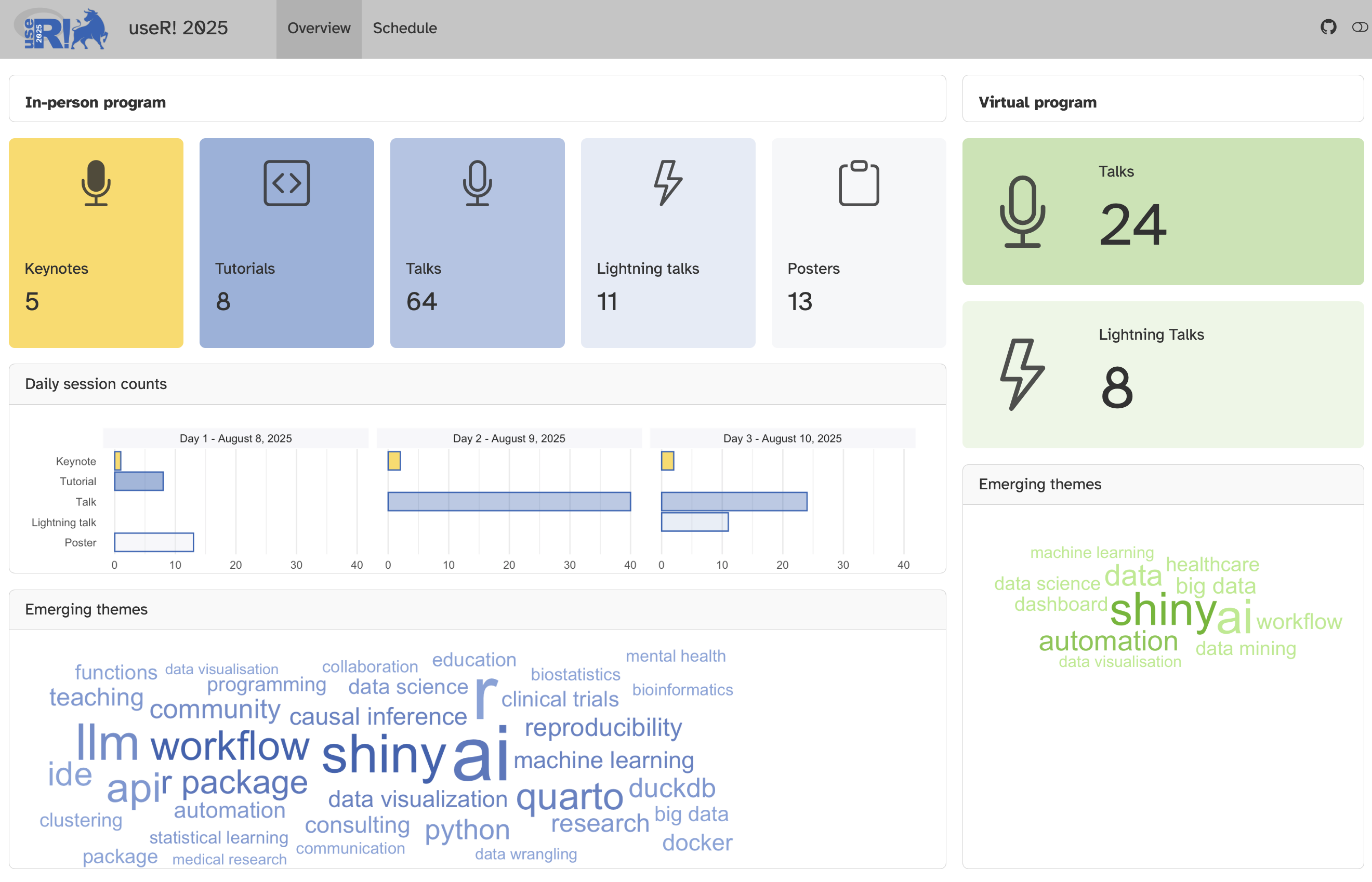Click the microphone icon on the Keynotes card
This screenshot has height=882, width=1372.
pos(96,183)
